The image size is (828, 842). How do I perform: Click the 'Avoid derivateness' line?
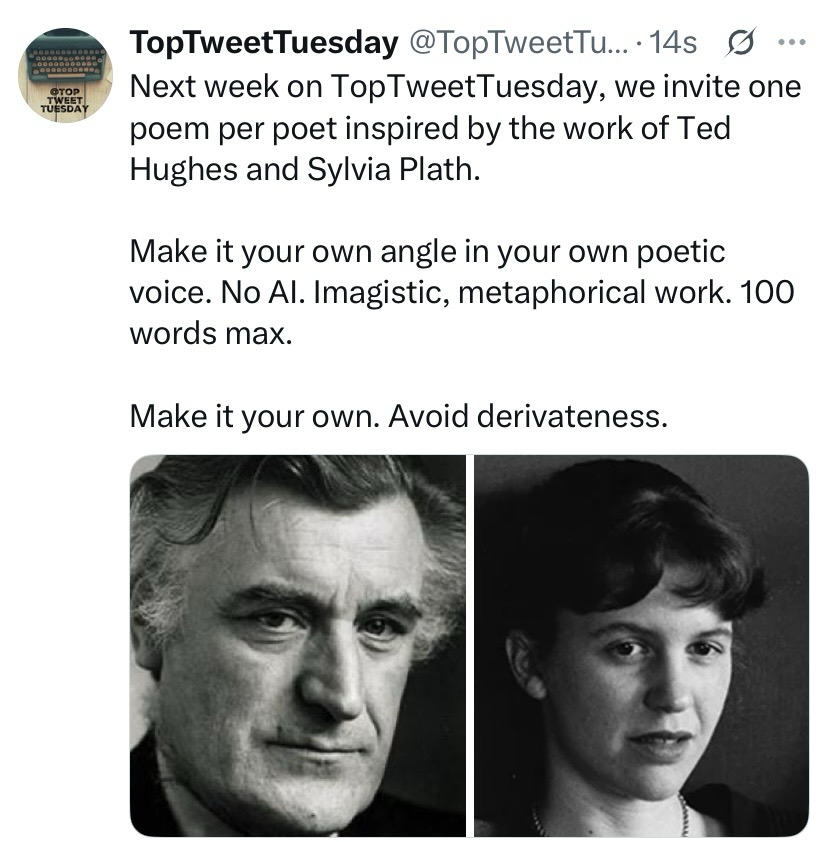click(x=526, y=414)
